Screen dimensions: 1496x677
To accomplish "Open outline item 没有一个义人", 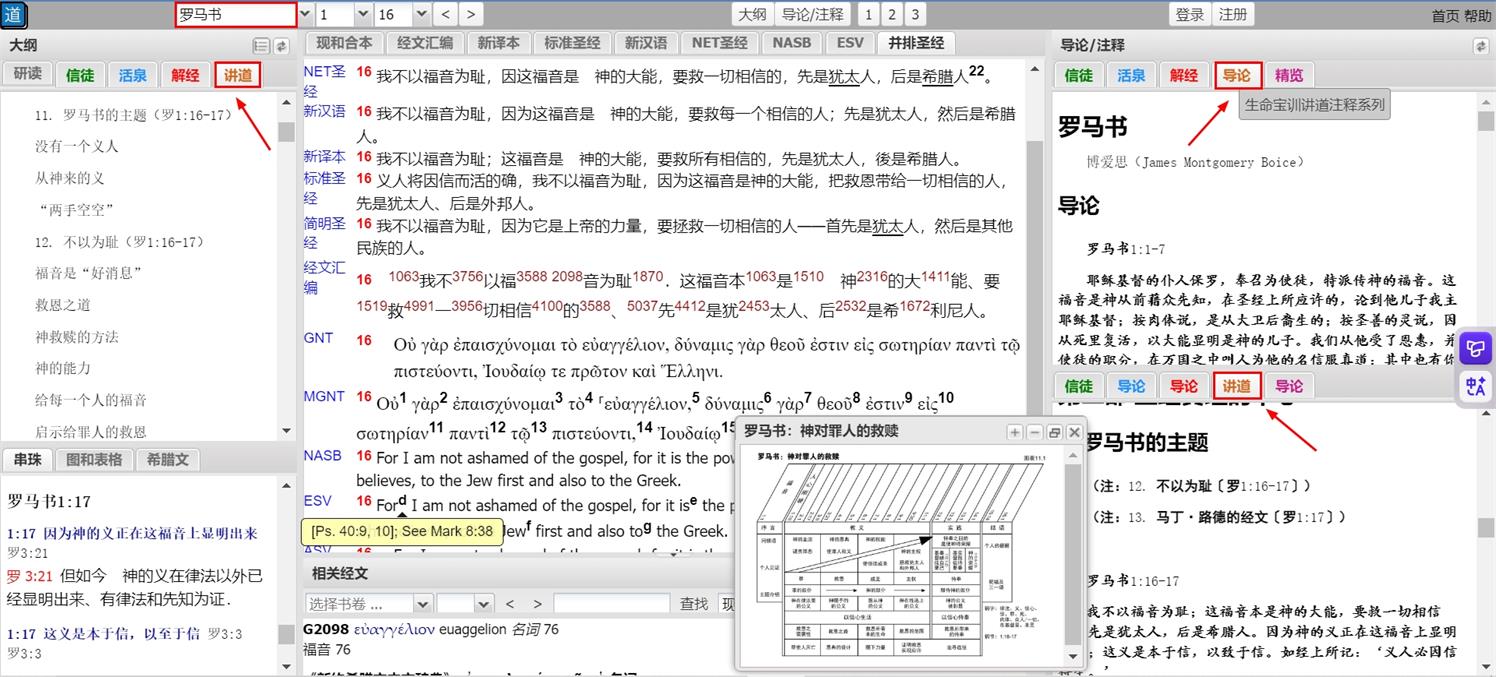I will point(77,147).
